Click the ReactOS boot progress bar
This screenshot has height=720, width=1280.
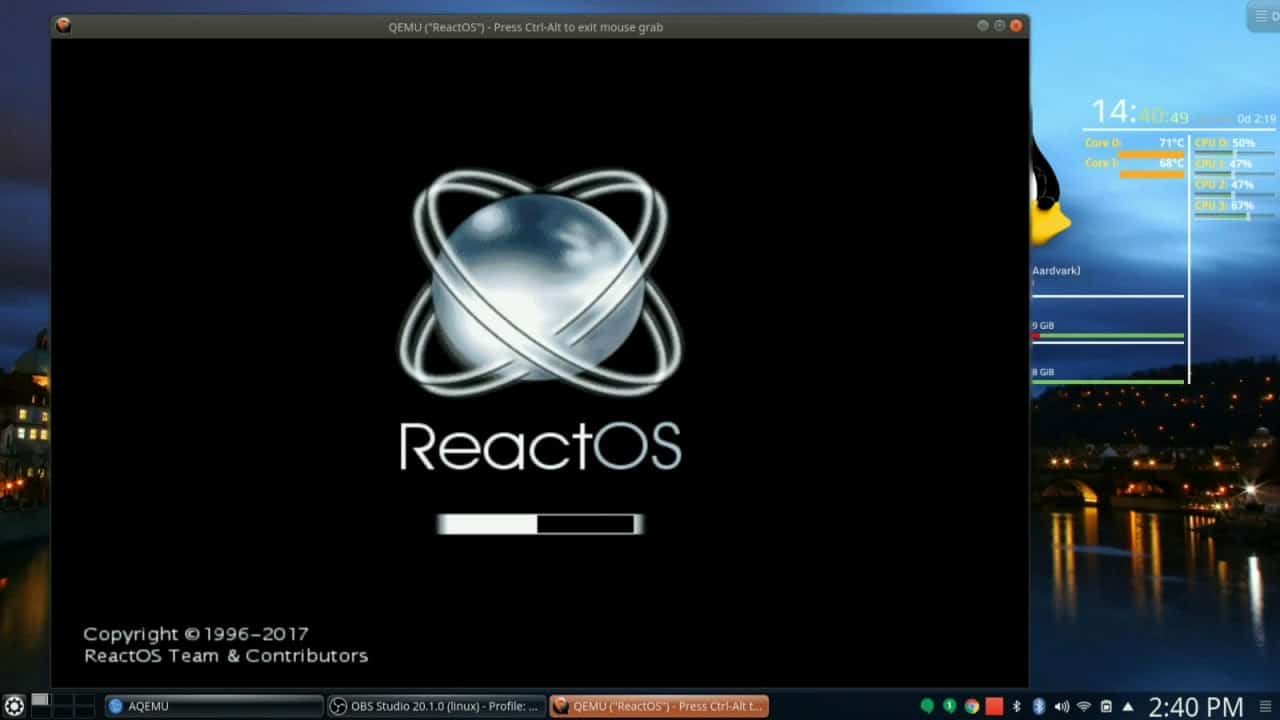[x=540, y=524]
